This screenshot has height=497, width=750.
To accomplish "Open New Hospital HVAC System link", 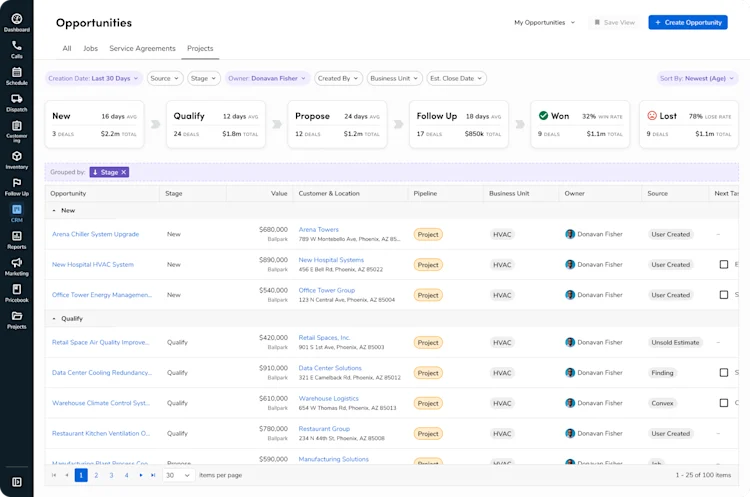I will pyautogui.click(x=93, y=265).
